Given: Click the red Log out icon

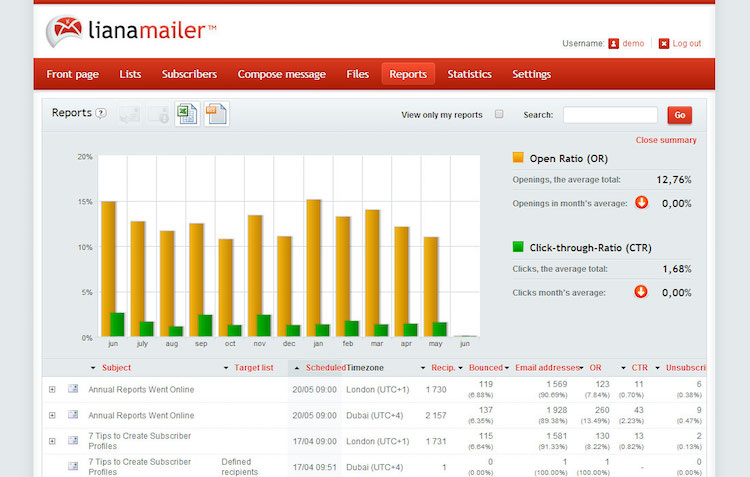Looking at the screenshot, I should point(663,43).
